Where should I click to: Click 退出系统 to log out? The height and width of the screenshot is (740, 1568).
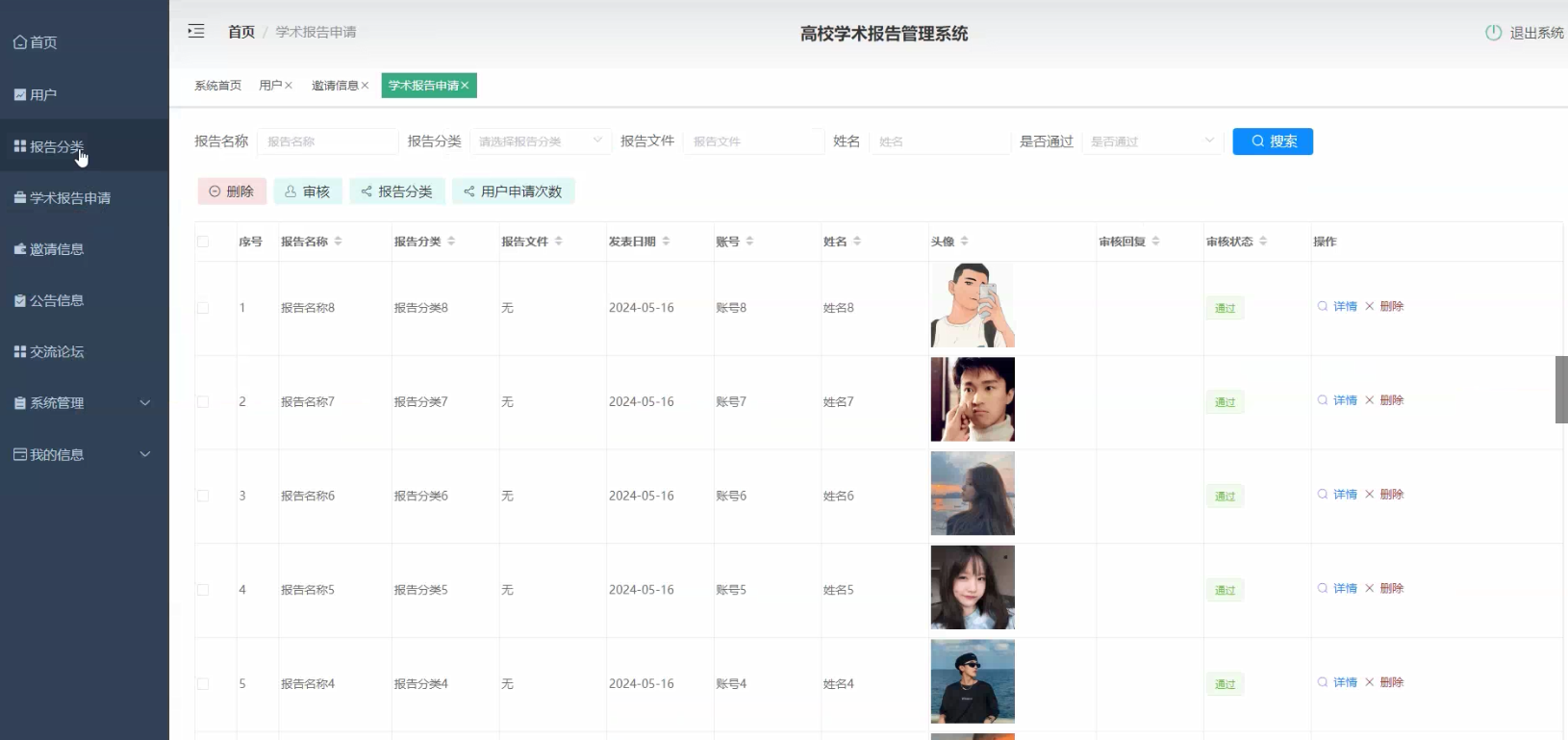tap(1536, 33)
